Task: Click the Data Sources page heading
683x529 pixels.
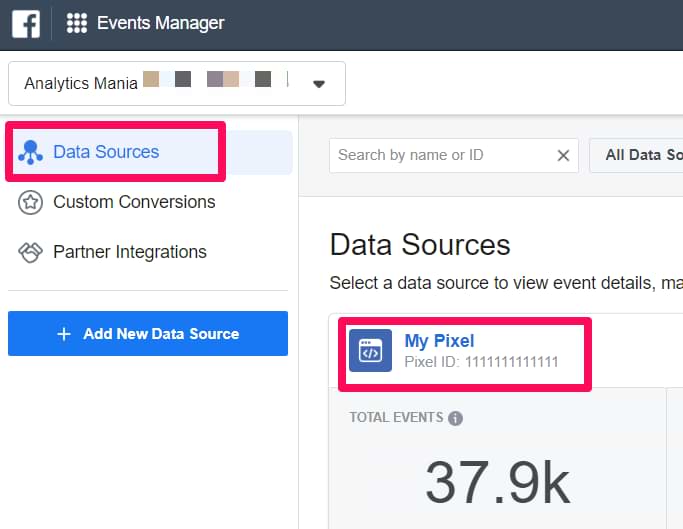Action: click(420, 244)
